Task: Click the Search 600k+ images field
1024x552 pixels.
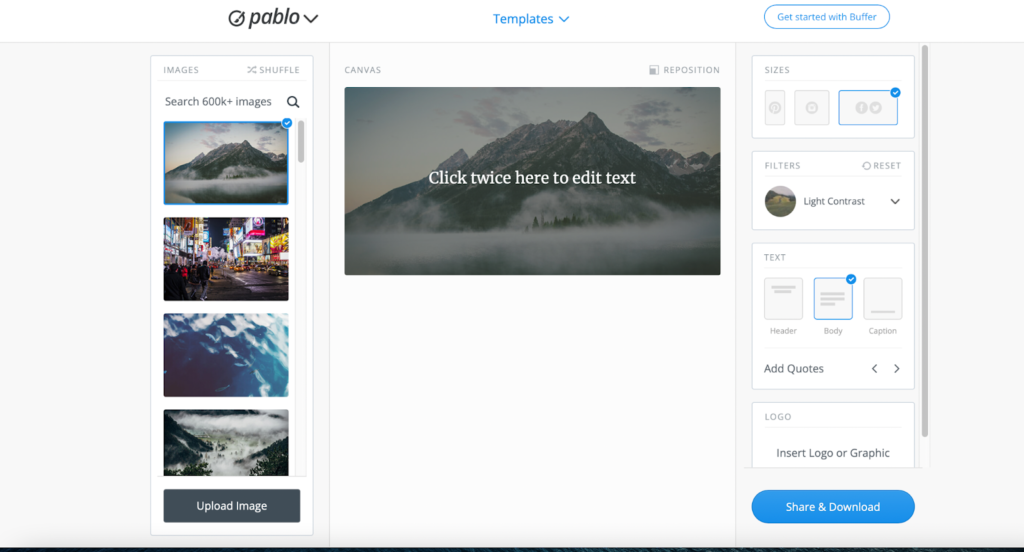Action: (x=219, y=102)
